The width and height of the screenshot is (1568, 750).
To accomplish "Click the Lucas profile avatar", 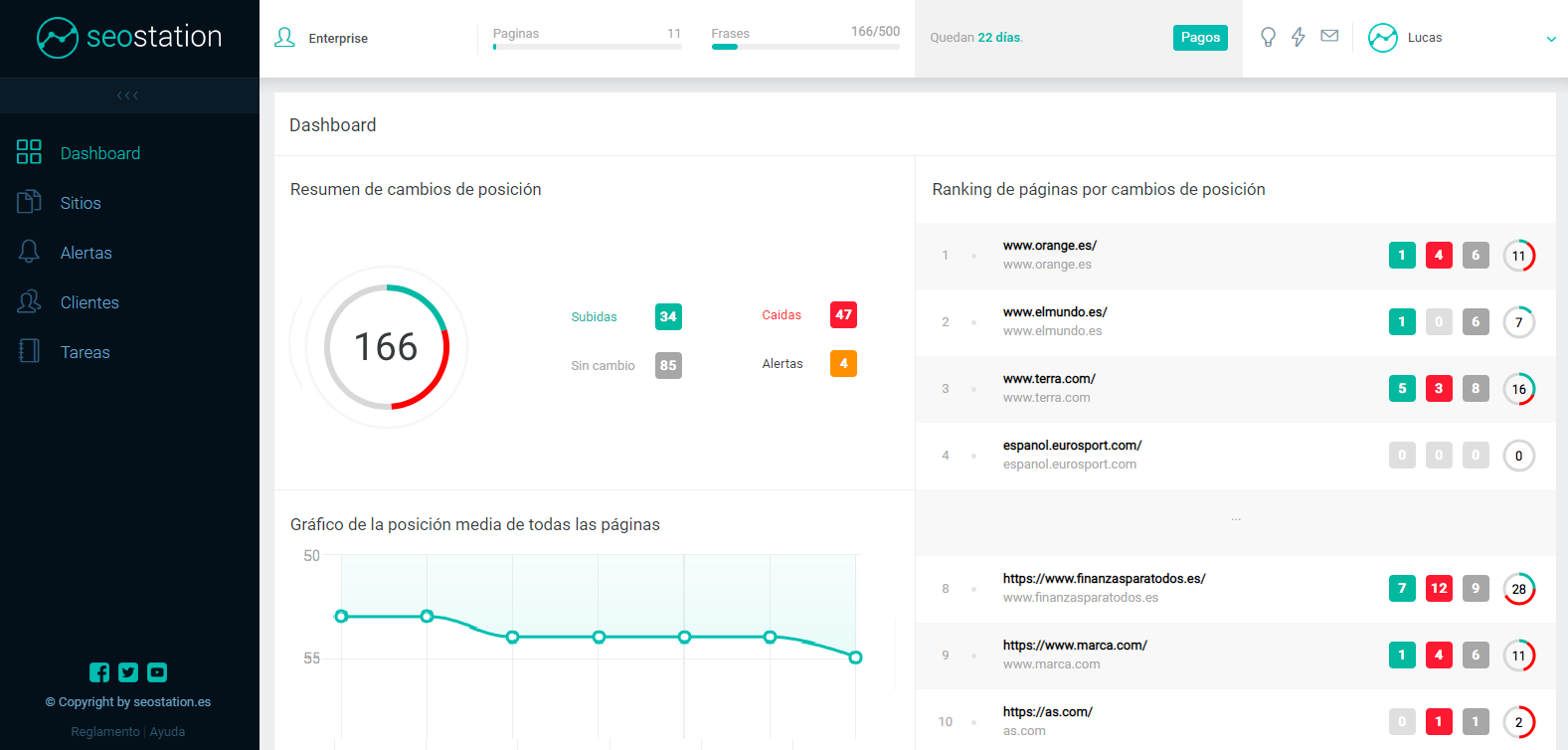I will coord(1383,38).
